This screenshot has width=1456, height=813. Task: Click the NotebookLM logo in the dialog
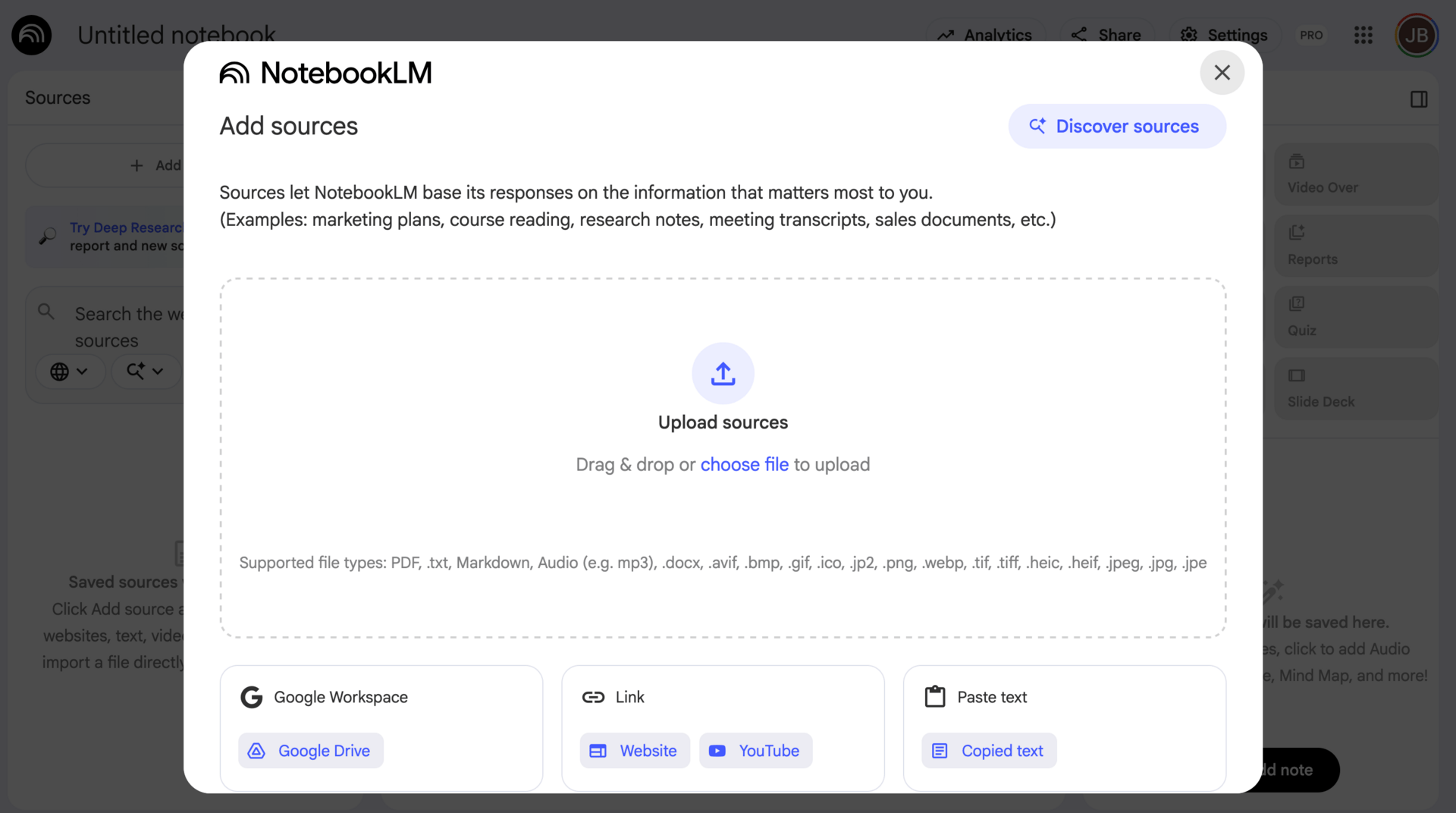click(325, 73)
